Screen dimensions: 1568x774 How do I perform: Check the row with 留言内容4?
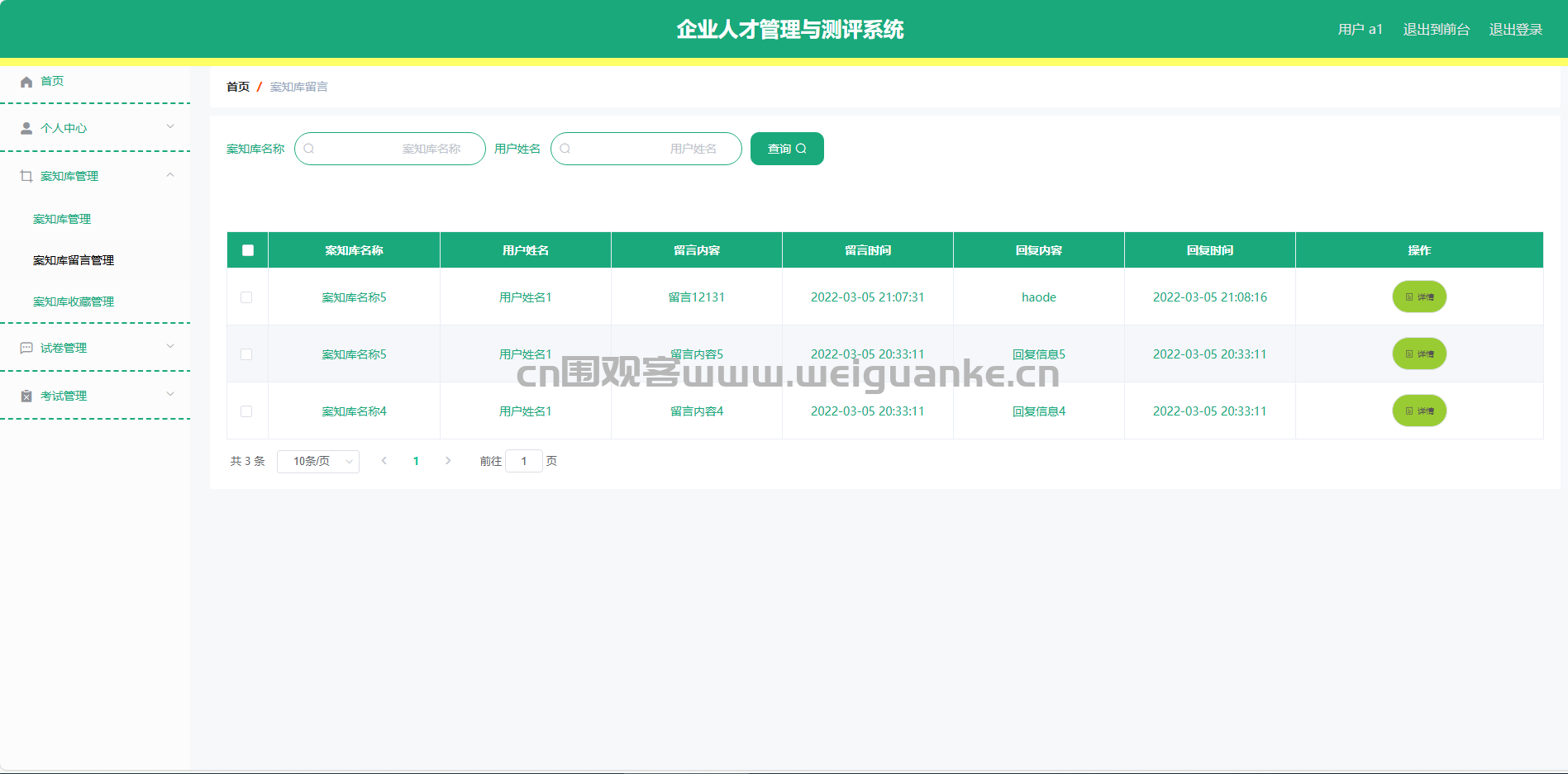246,411
